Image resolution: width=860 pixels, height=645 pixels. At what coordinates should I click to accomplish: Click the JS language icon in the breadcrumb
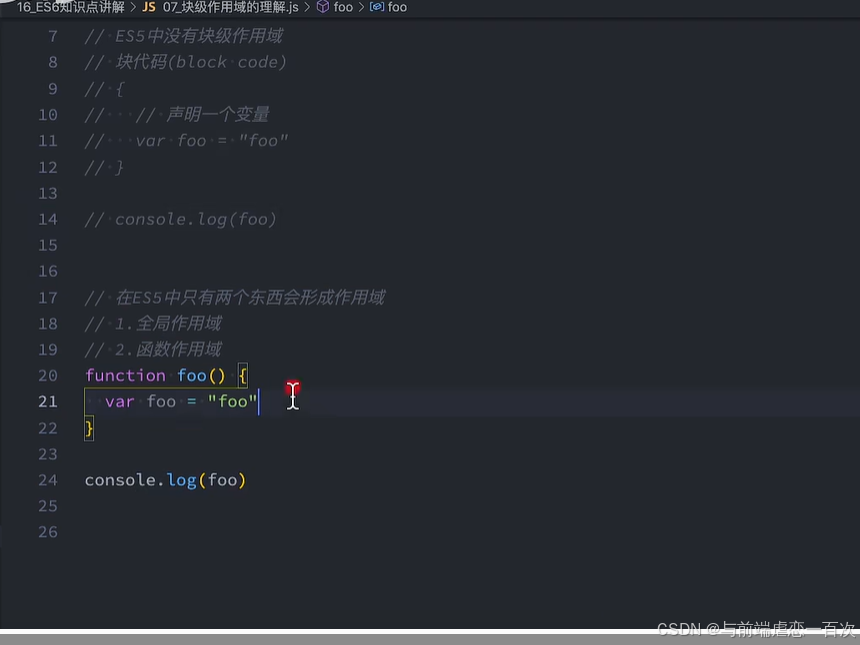[x=148, y=7]
